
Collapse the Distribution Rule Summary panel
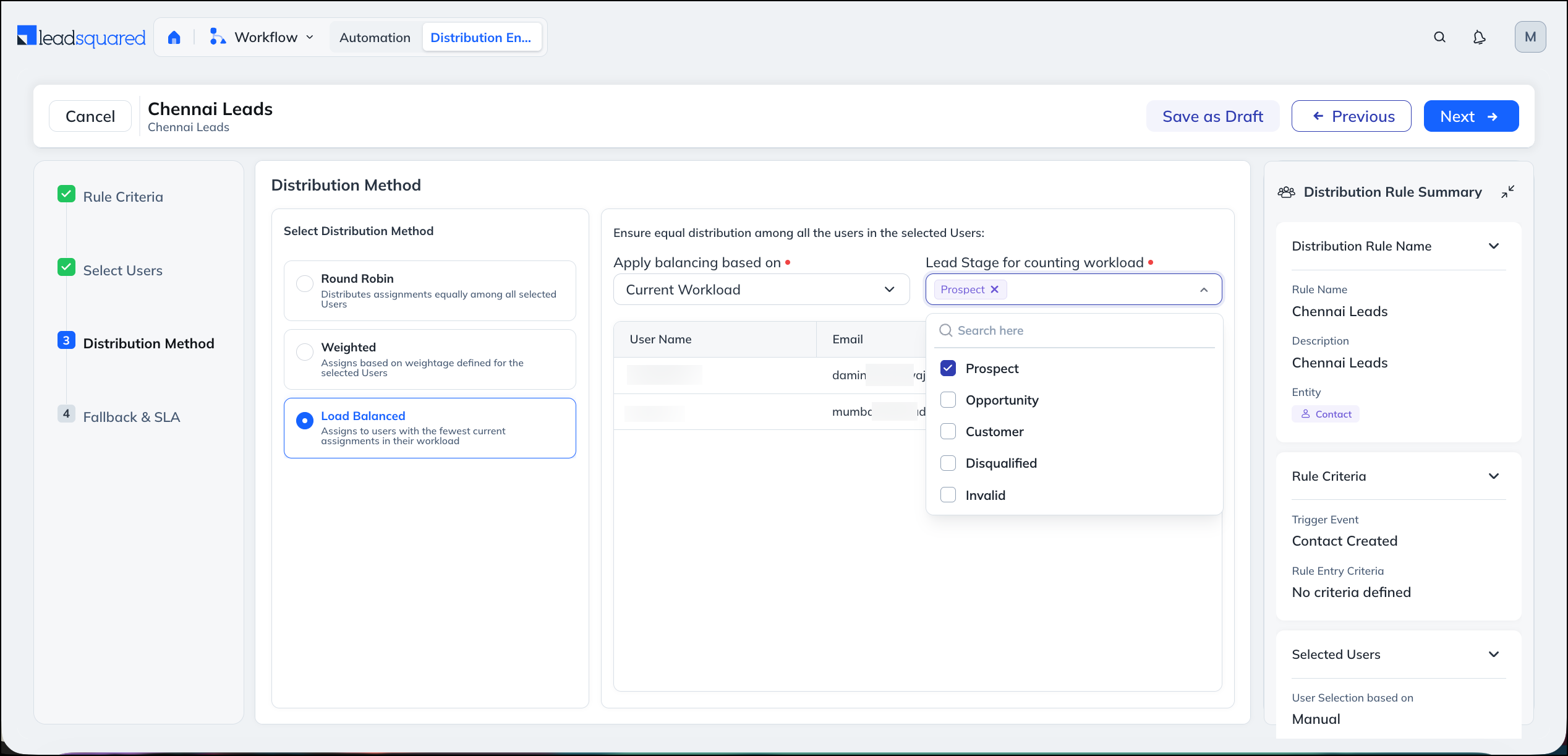click(x=1507, y=192)
